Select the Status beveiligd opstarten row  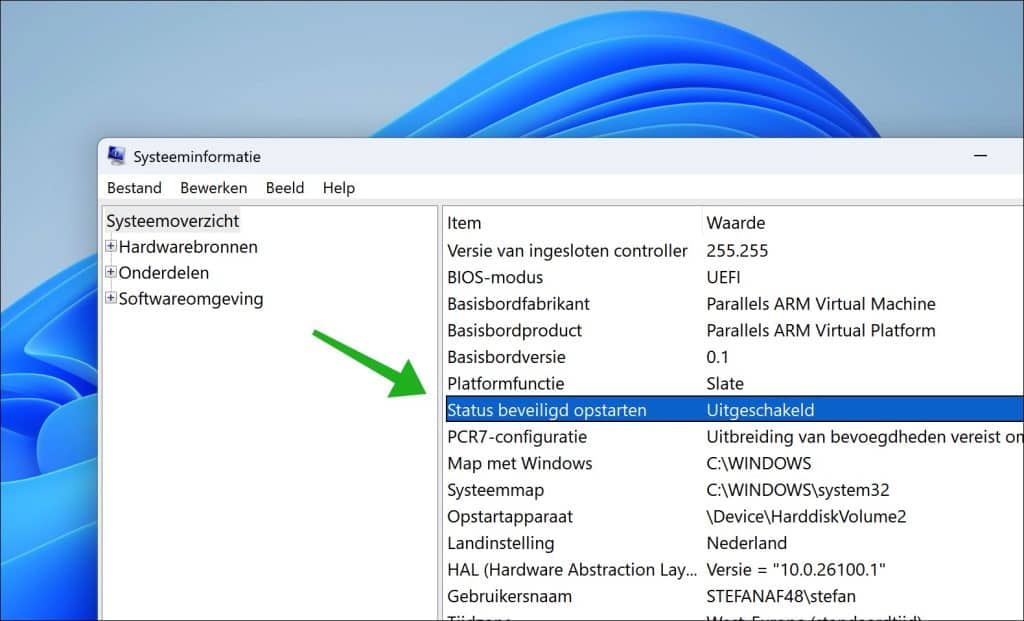[x=545, y=410]
